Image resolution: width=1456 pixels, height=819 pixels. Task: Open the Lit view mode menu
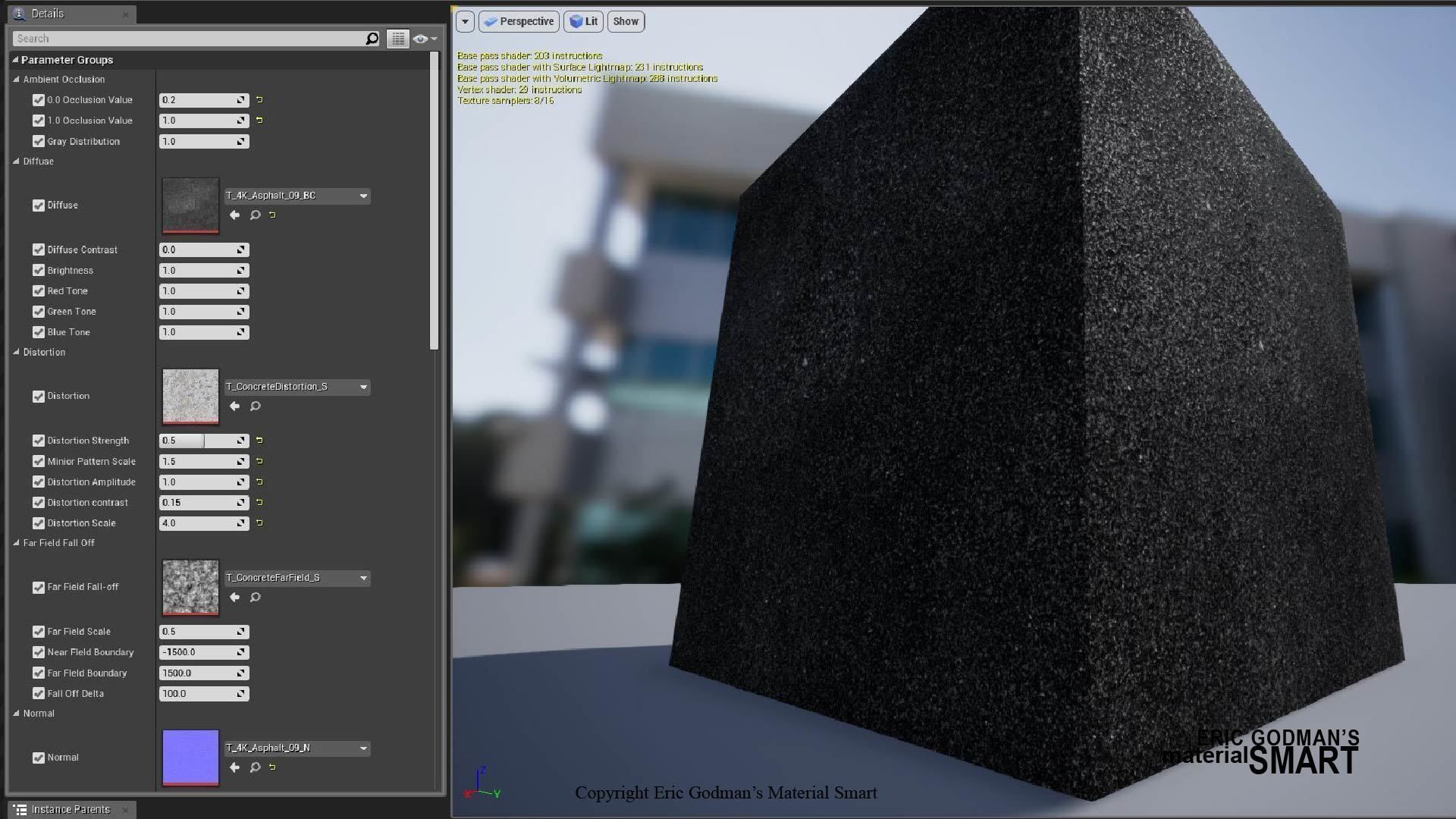pyautogui.click(x=583, y=21)
